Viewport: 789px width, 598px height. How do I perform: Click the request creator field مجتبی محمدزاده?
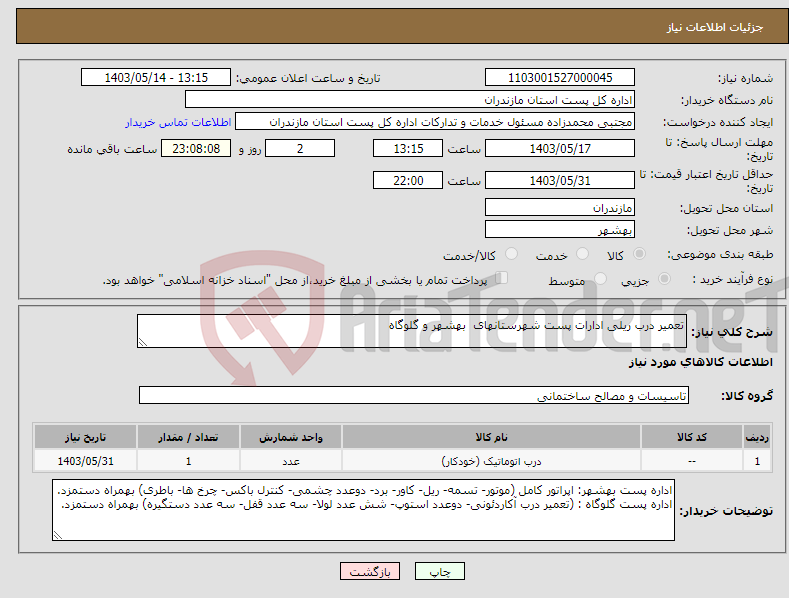point(435,122)
